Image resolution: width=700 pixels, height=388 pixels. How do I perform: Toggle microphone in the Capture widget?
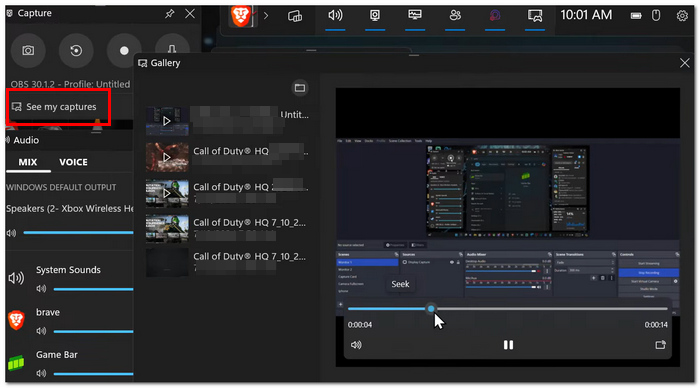point(172,46)
